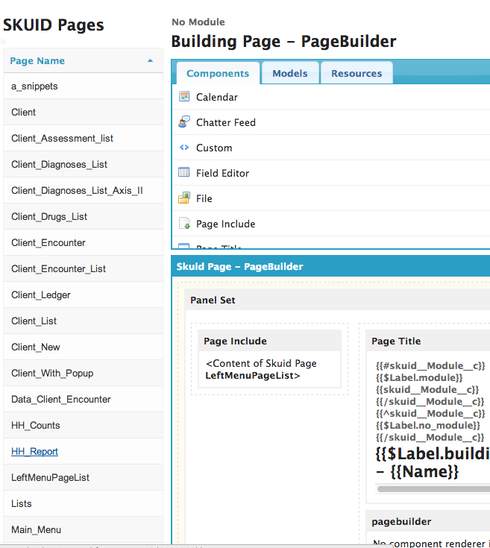
Task: Select the a_snippets page row
Action: pyautogui.click(x=83, y=86)
